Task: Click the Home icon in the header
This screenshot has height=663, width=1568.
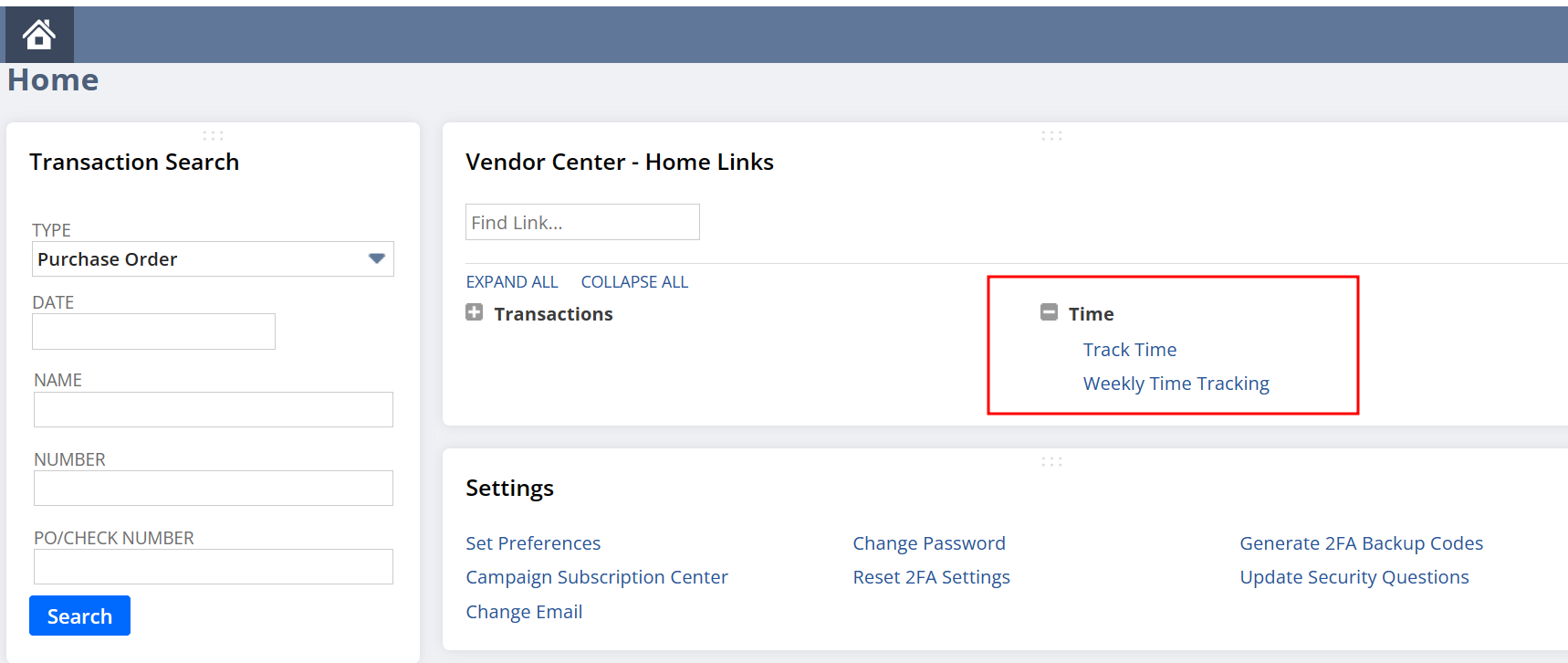Action: click(39, 35)
